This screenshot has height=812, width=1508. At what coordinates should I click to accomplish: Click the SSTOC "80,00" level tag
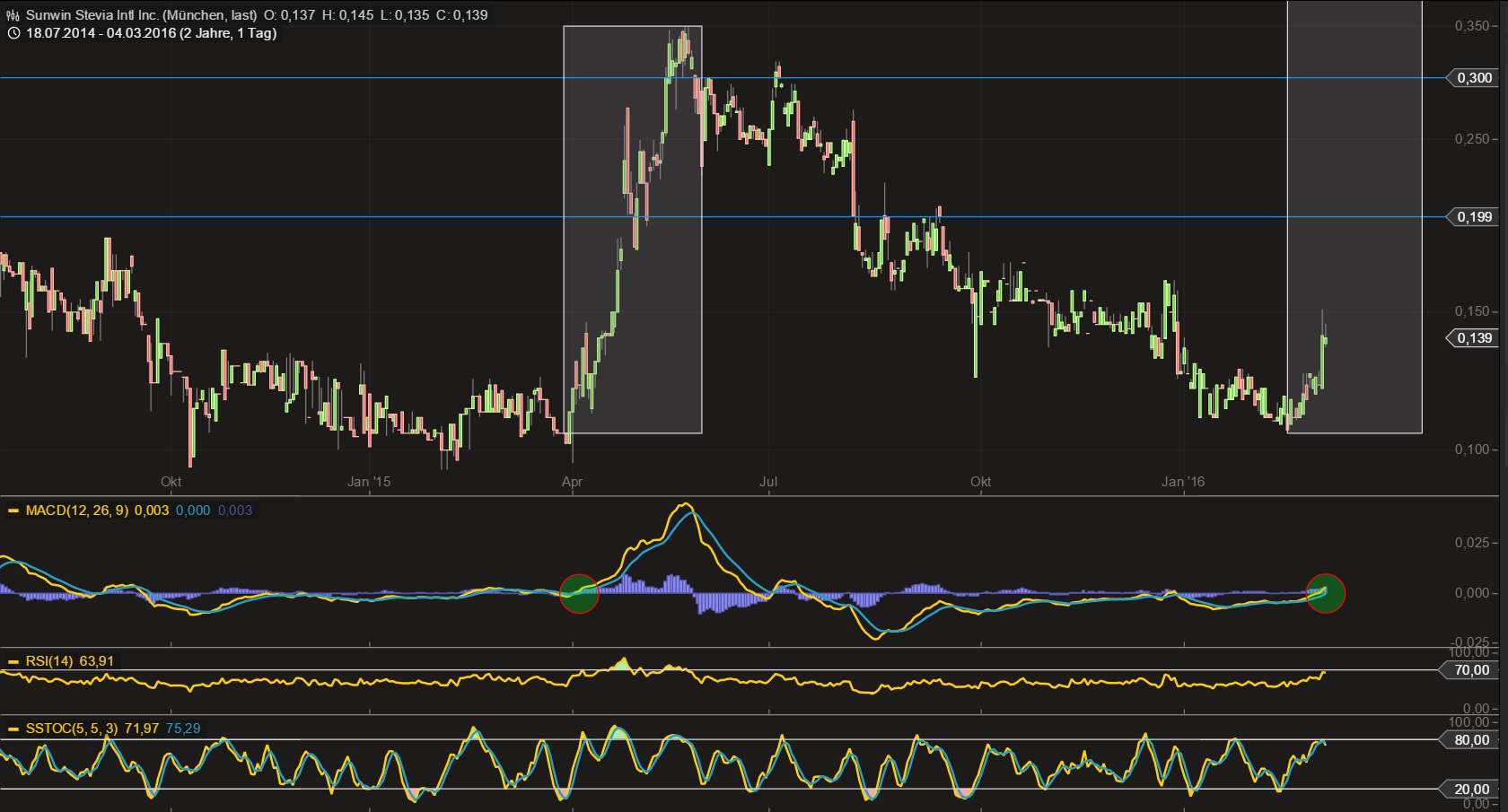(1469, 740)
